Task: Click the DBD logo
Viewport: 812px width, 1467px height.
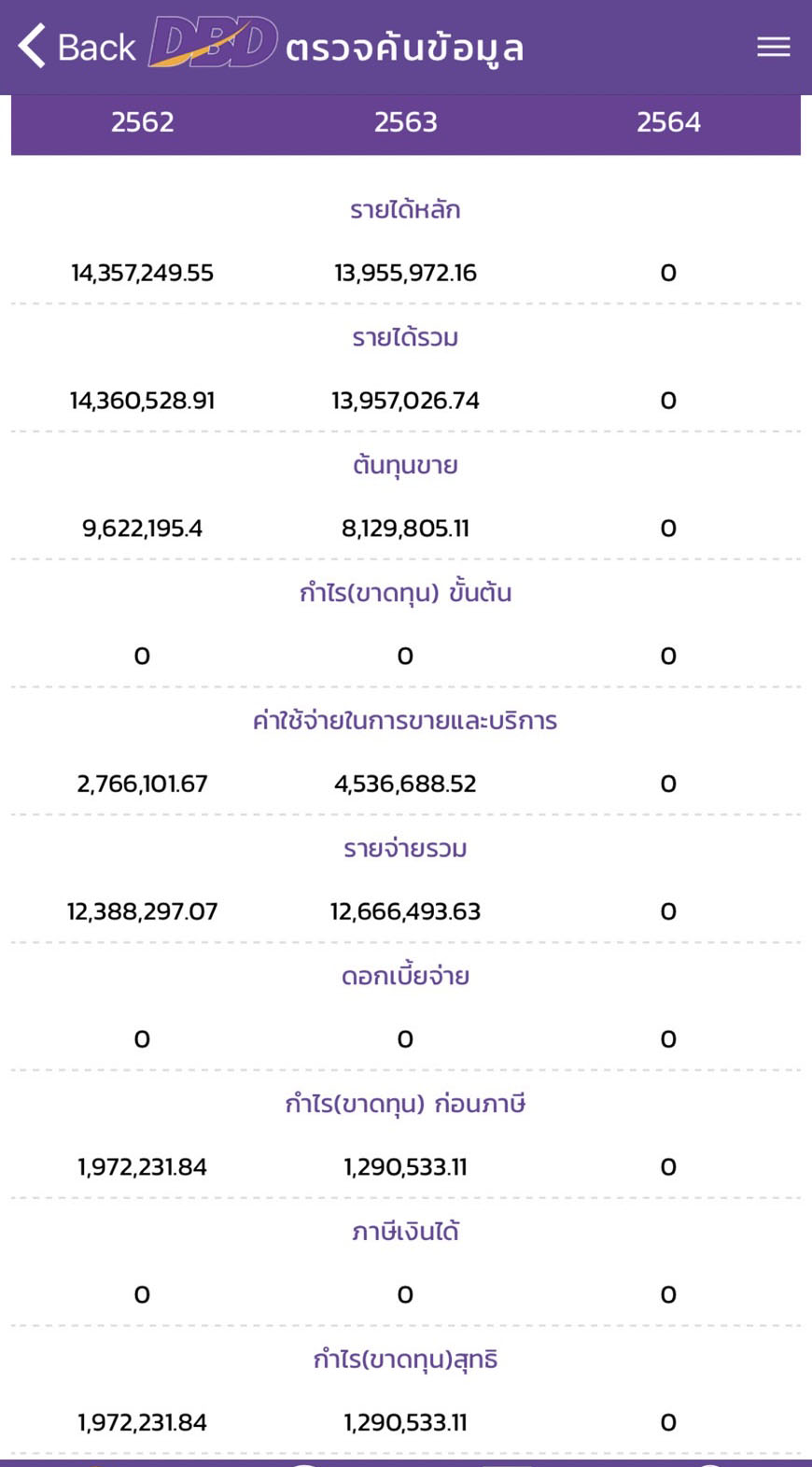Action: tap(213, 43)
